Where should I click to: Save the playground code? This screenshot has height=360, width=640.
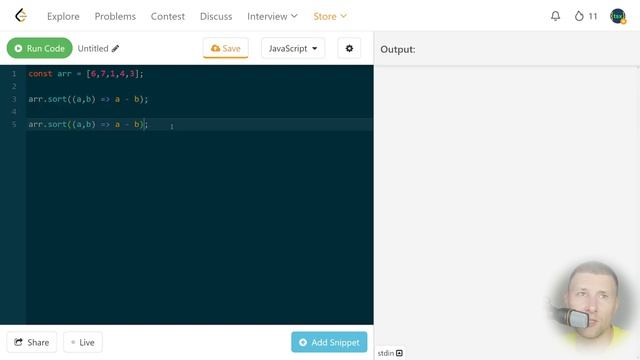(x=226, y=48)
